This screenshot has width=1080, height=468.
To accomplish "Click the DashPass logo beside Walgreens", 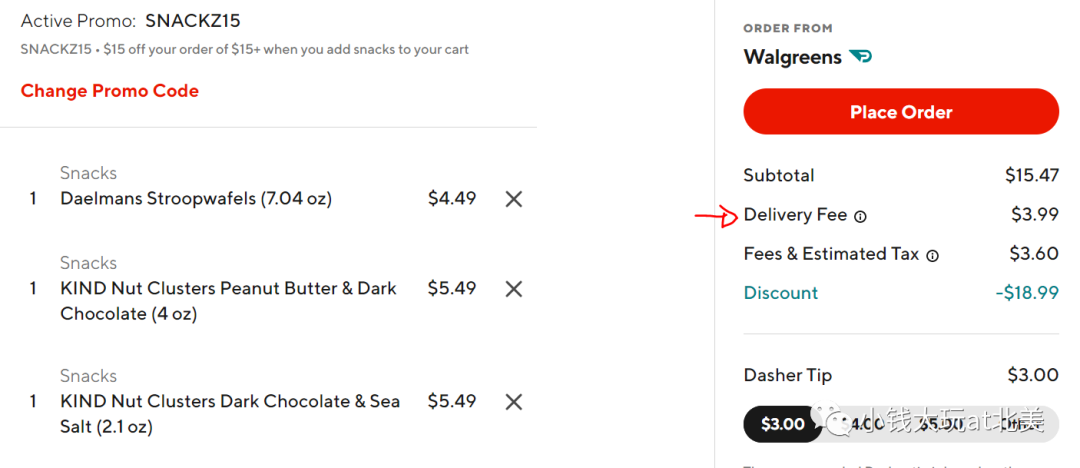I will click(860, 57).
